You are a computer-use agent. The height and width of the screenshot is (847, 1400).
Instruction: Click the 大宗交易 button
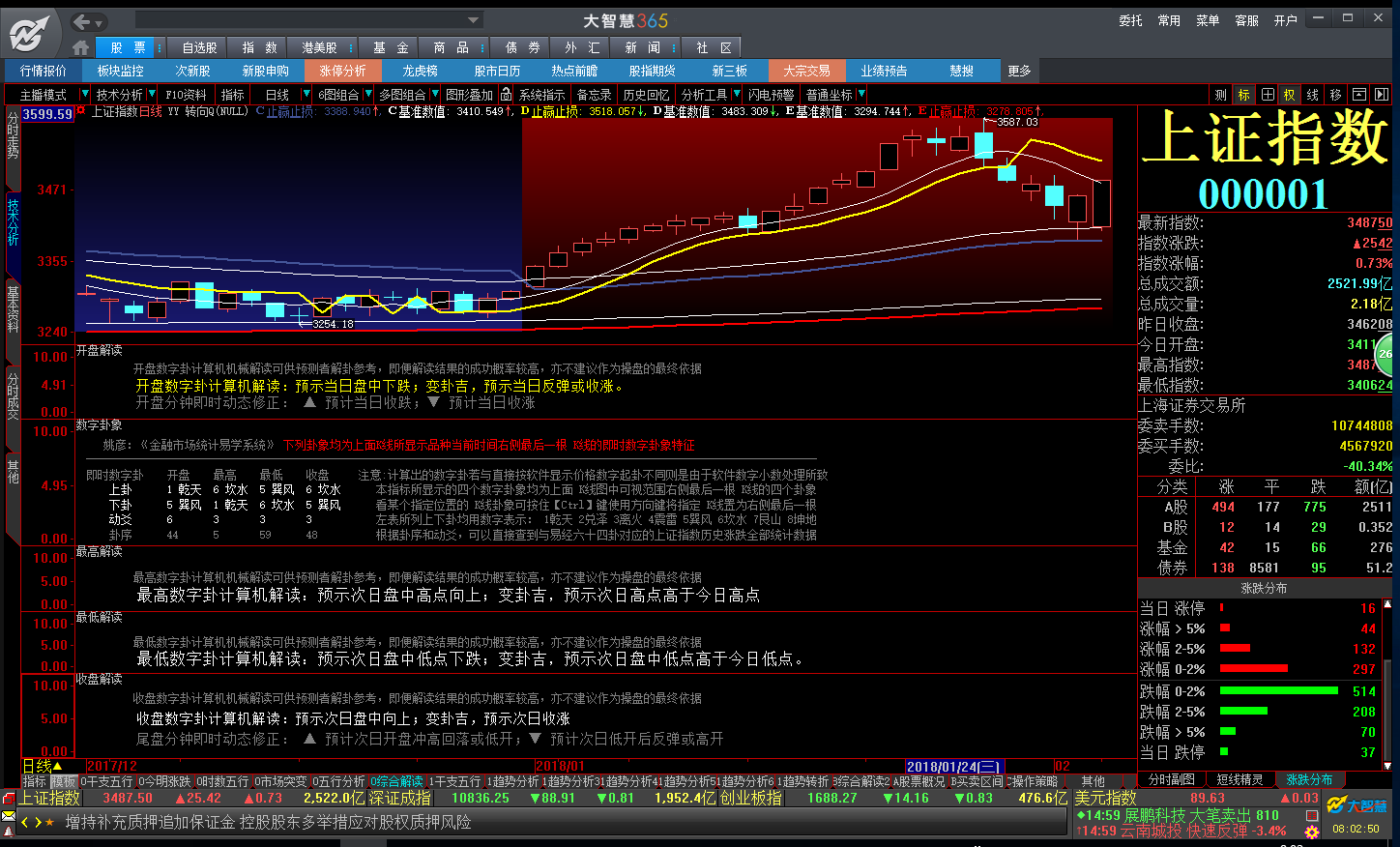806,71
